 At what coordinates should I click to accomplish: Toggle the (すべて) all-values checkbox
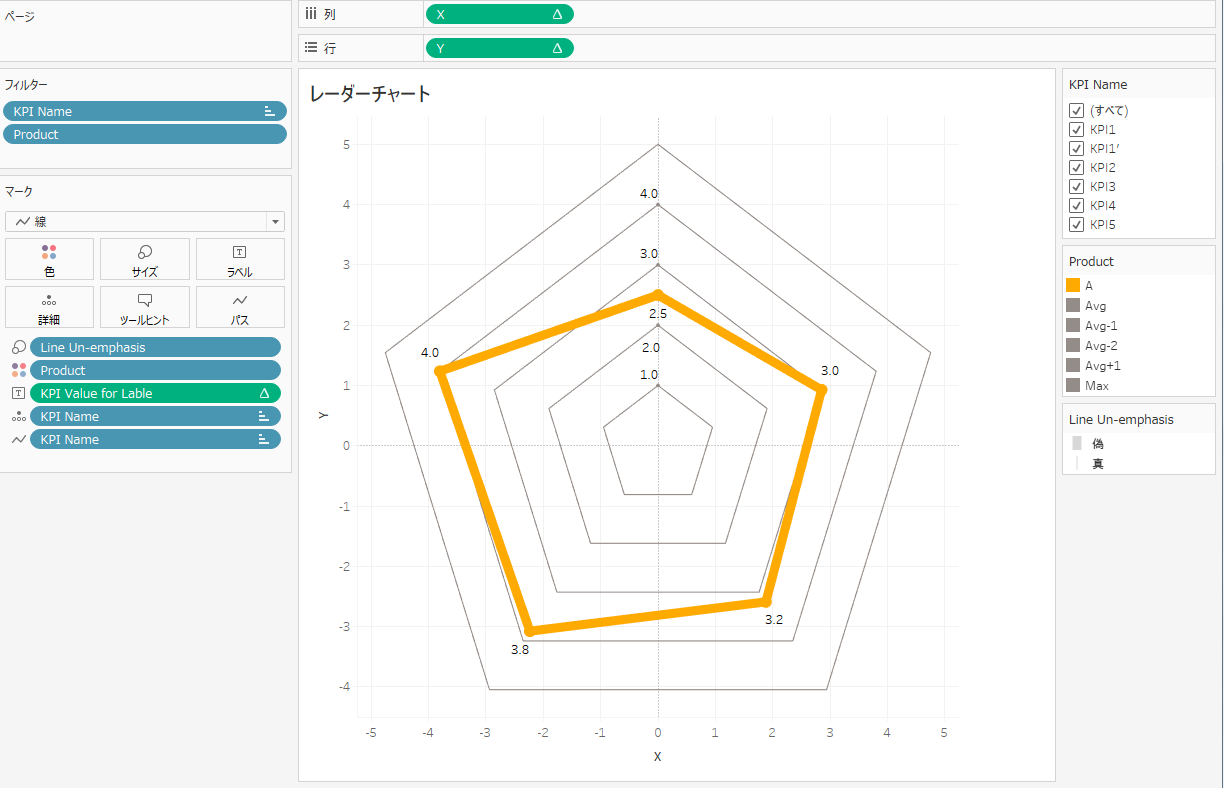click(x=1077, y=111)
